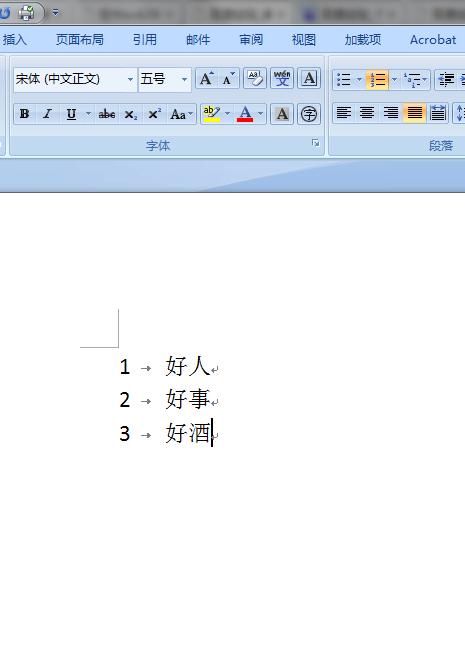Open the Font dialog launcher in 字体 group
The image size is (465, 658).
pyautogui.click(x=316, y=144)
